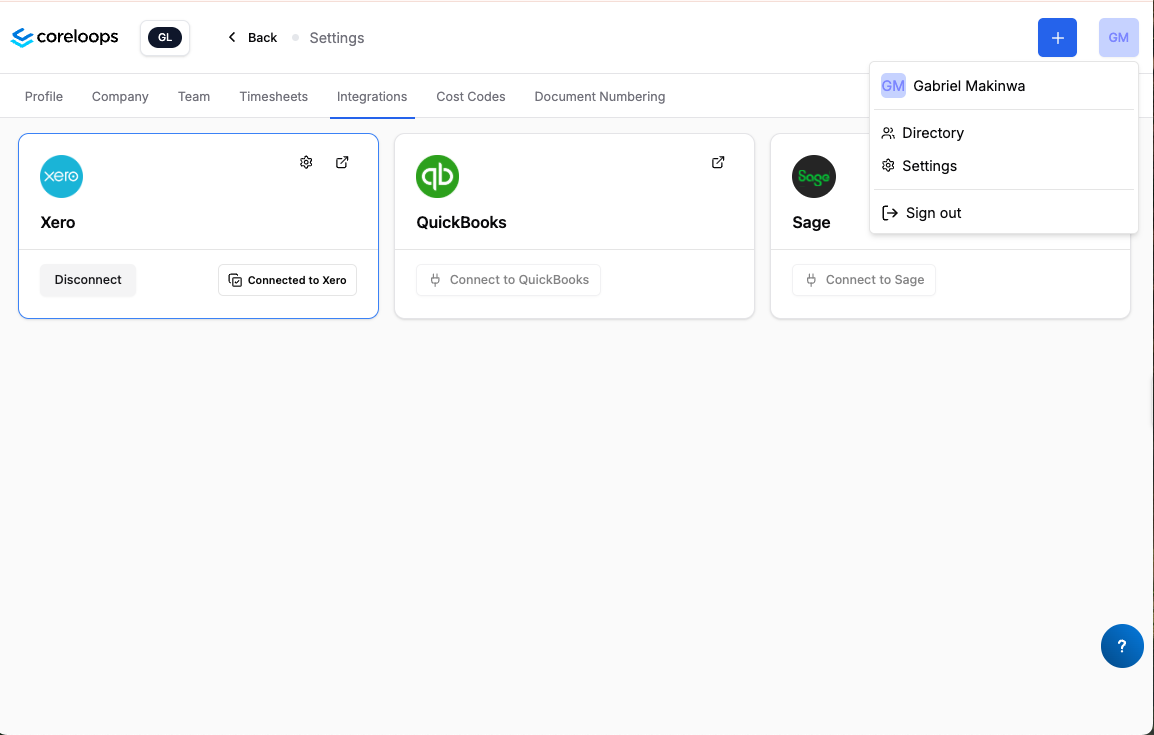
Task: Open the Profile tab
Action: point(43,96)
